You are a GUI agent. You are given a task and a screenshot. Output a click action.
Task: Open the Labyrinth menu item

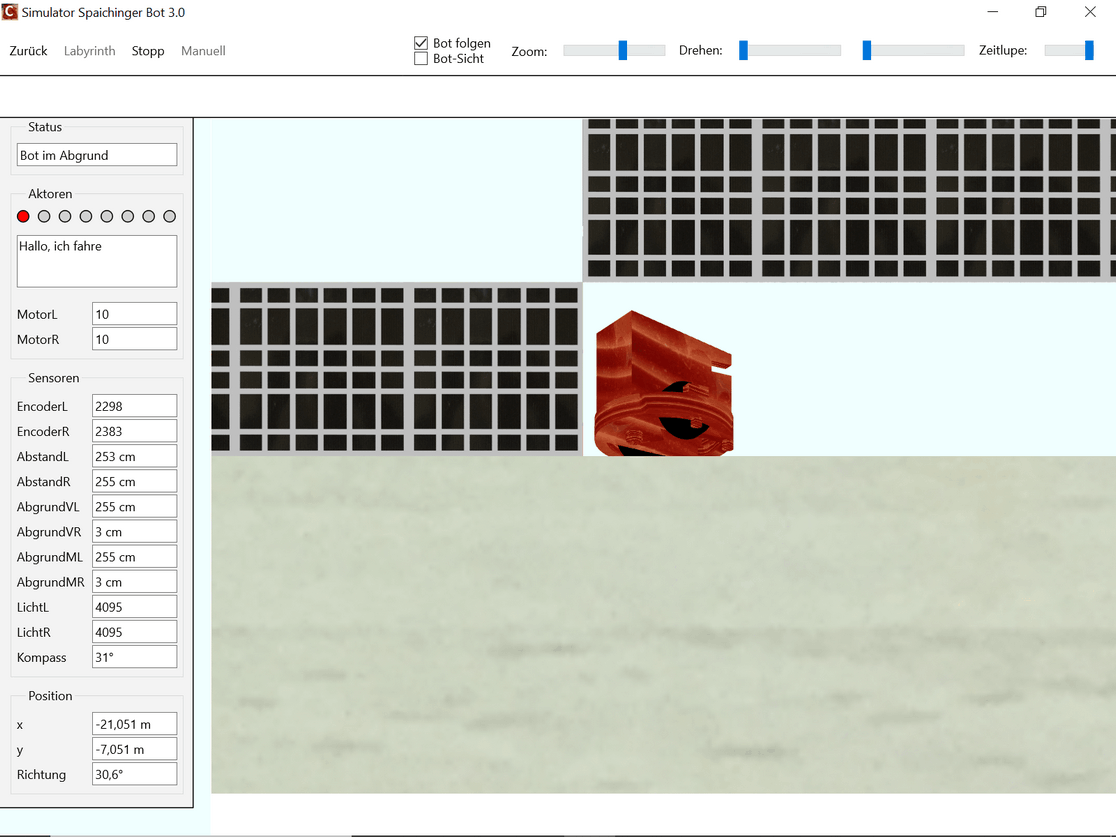pos(89,51)
